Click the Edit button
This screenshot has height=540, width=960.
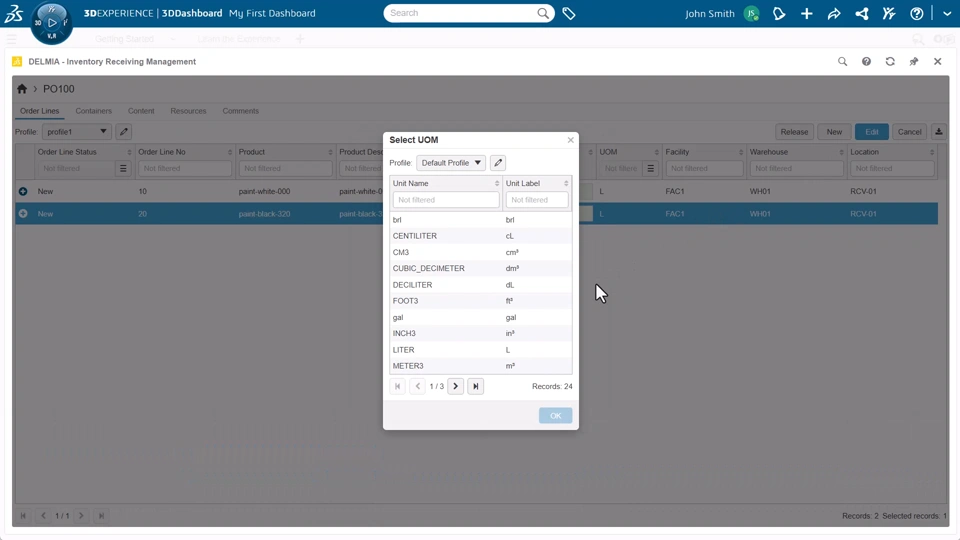[x=872, y=132]
